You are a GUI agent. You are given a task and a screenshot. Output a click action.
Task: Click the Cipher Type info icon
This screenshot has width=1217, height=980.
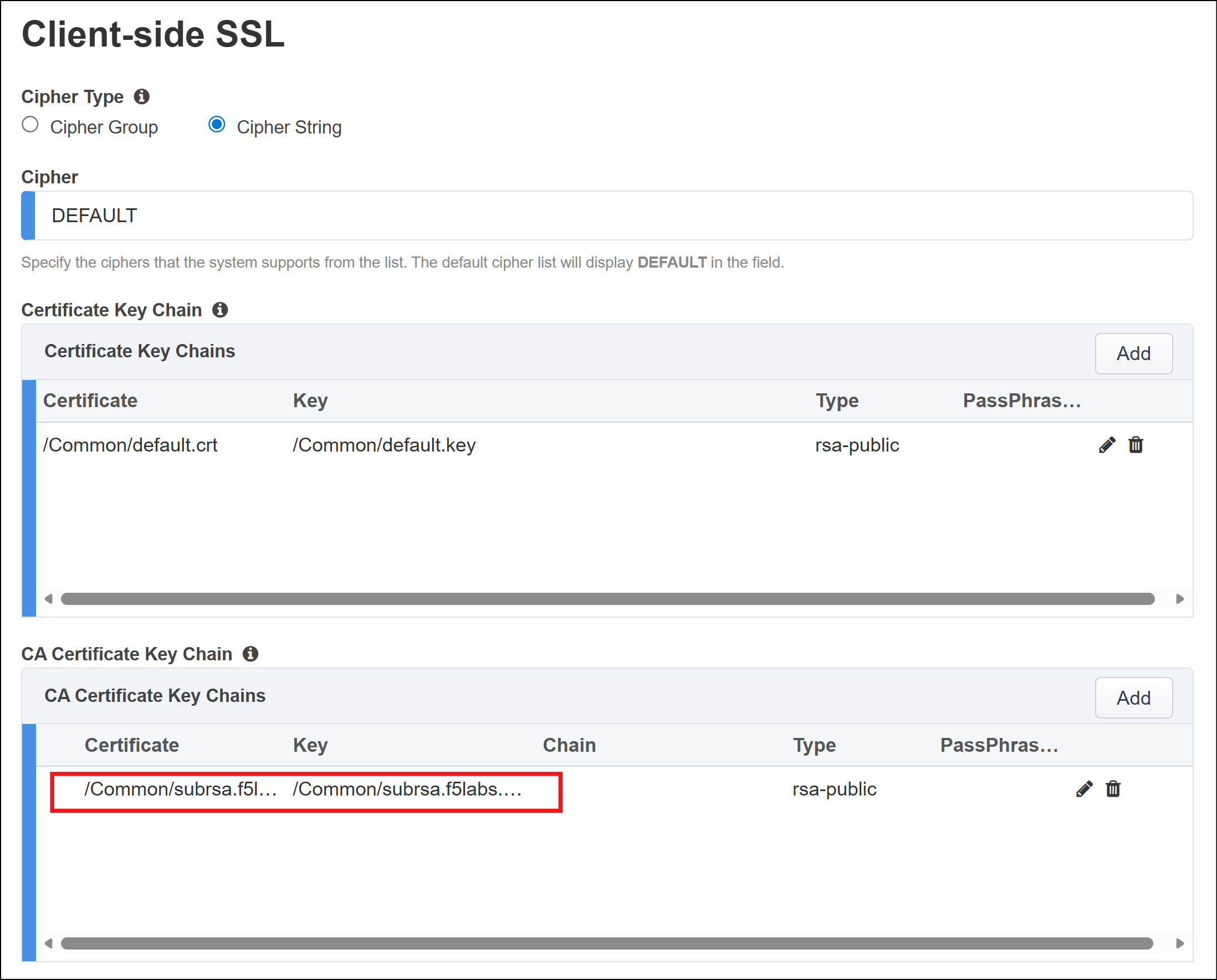point(141,96)
